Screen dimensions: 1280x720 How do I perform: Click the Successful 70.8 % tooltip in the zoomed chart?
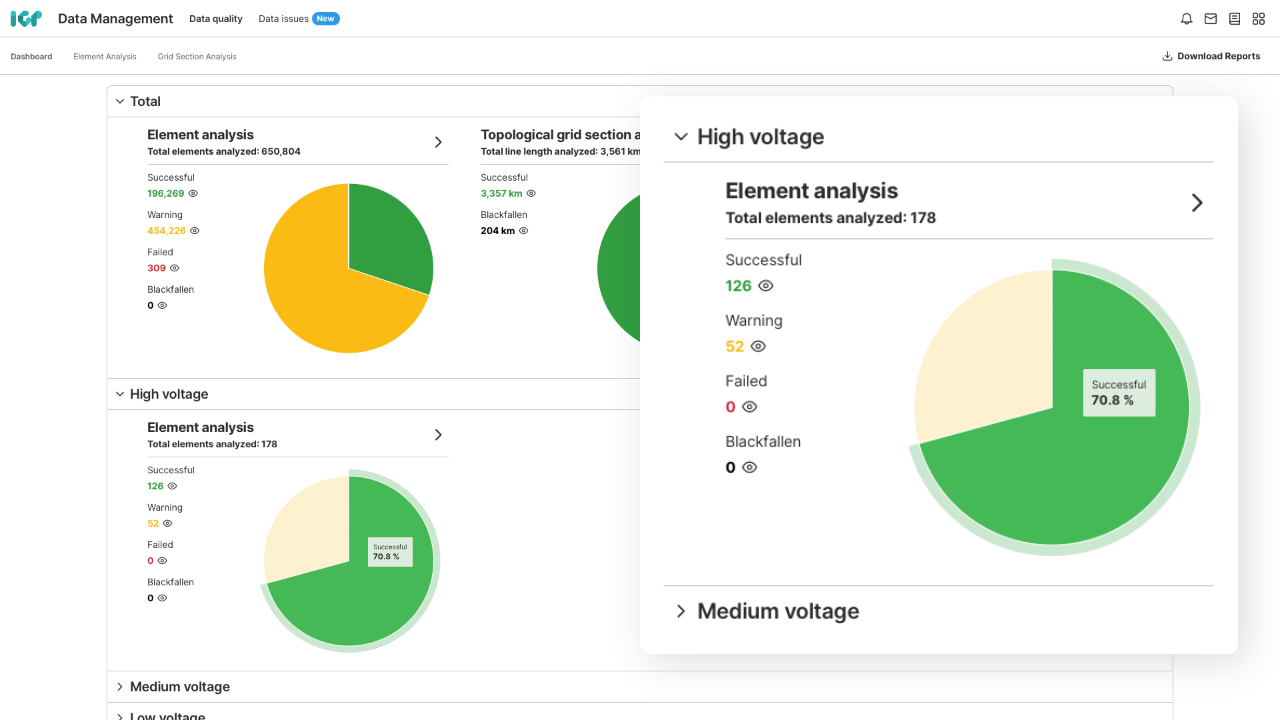pos(1118,392)
